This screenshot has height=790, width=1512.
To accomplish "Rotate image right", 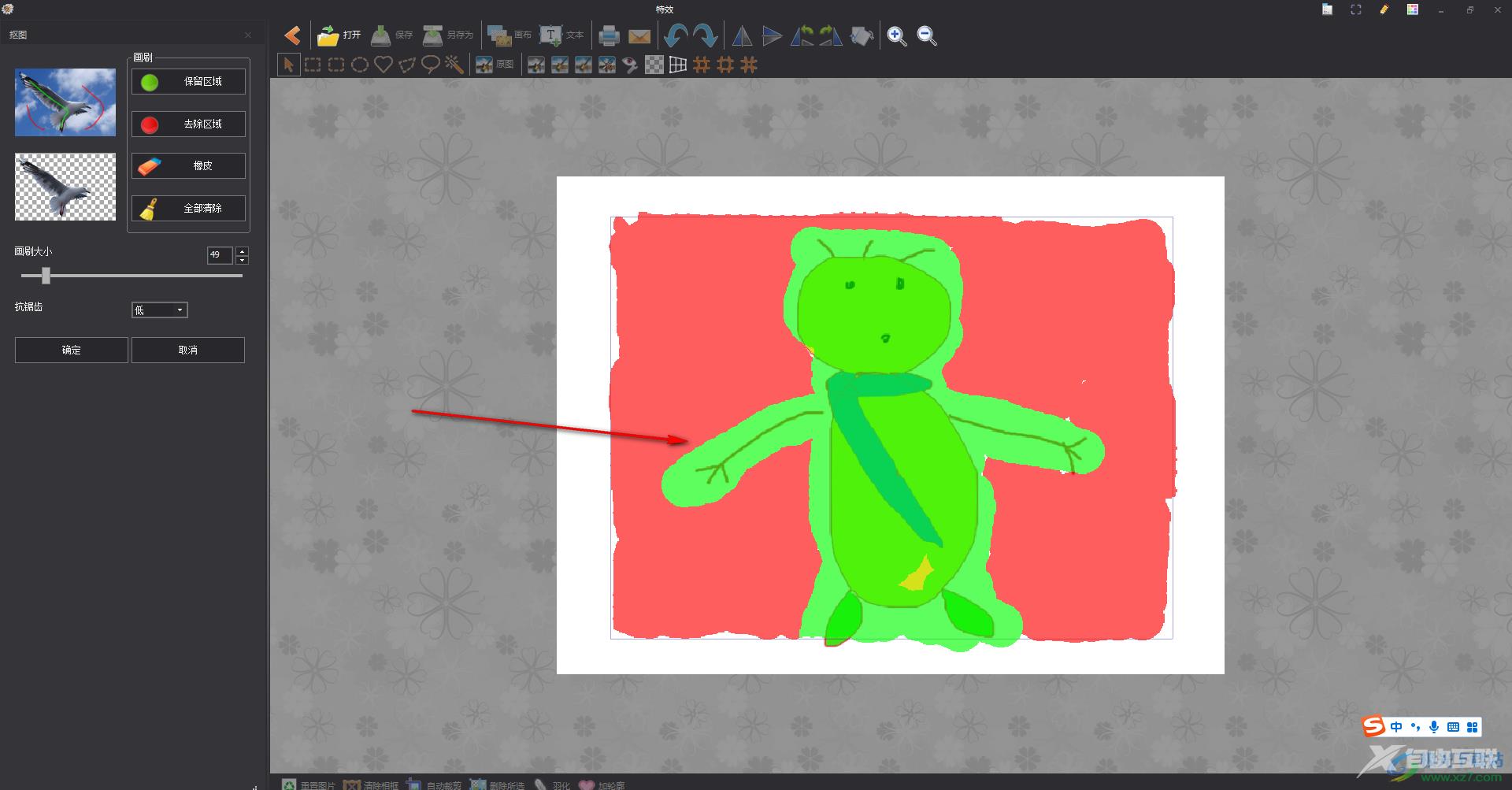I will click(x=831, y=35).
